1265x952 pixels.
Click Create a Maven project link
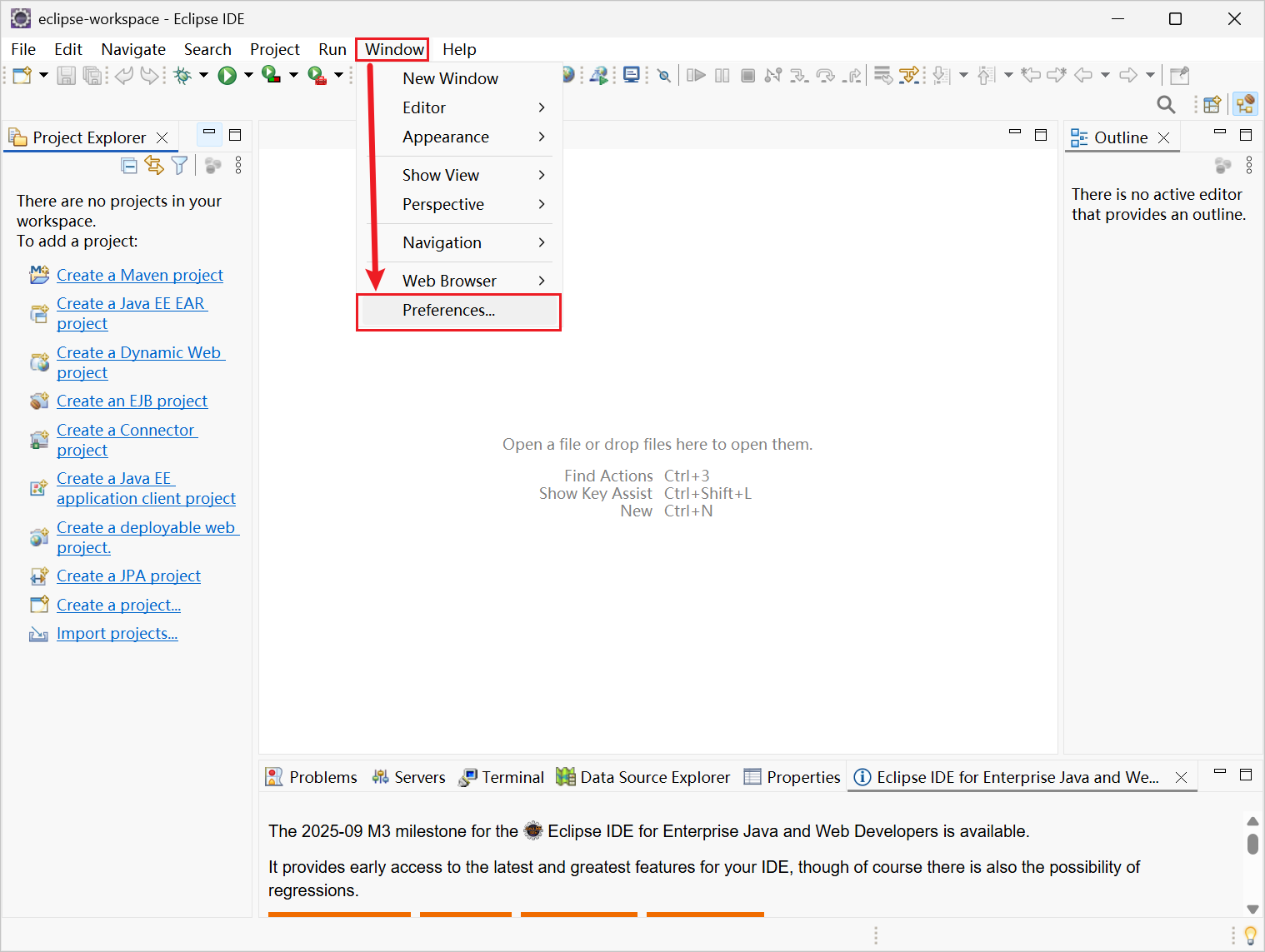(140, 275)
